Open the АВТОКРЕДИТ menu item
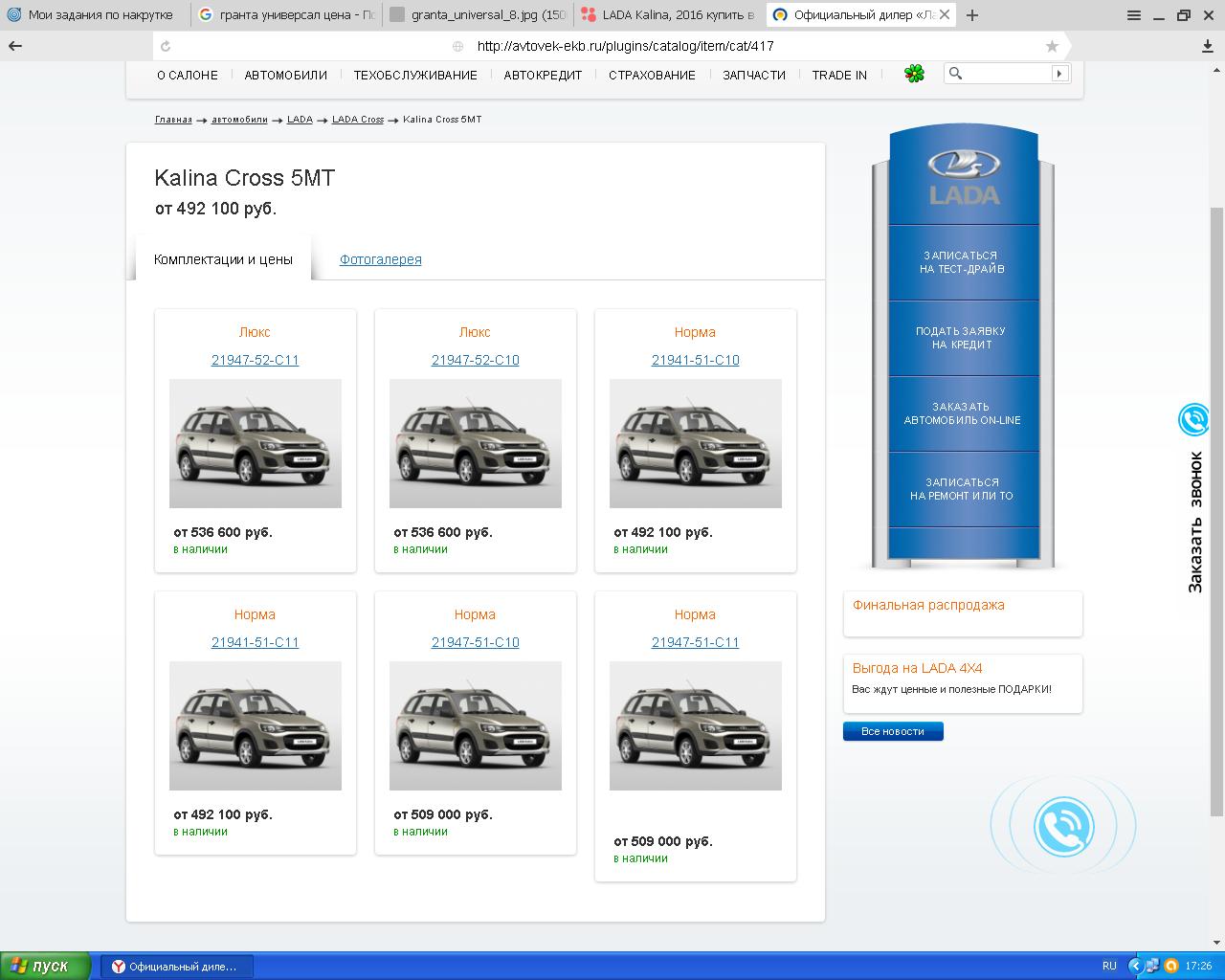1225x980 pixels. (543, 75)
